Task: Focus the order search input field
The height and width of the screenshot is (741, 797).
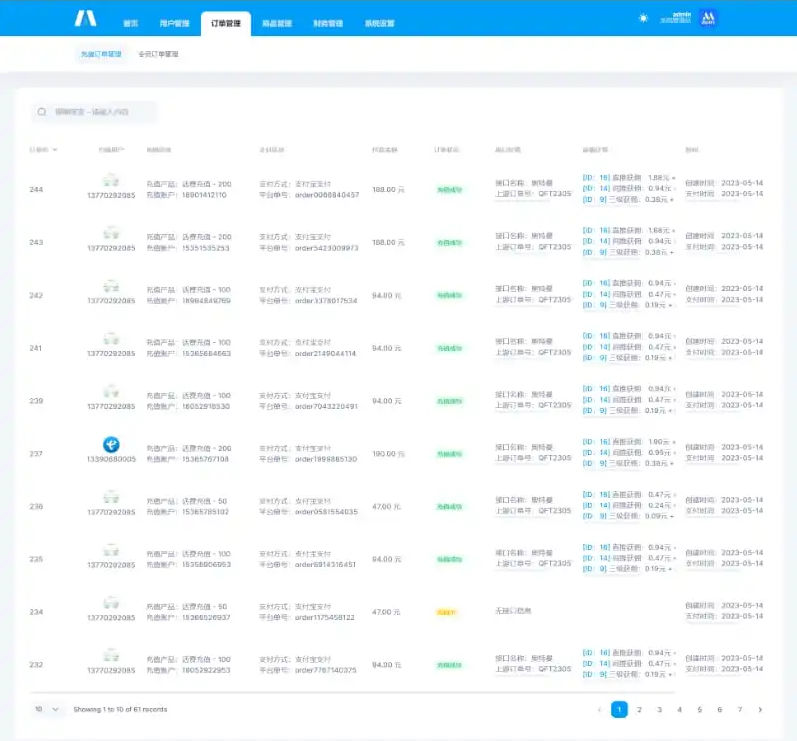Action: pyautogui.click(x=94, y=112)
